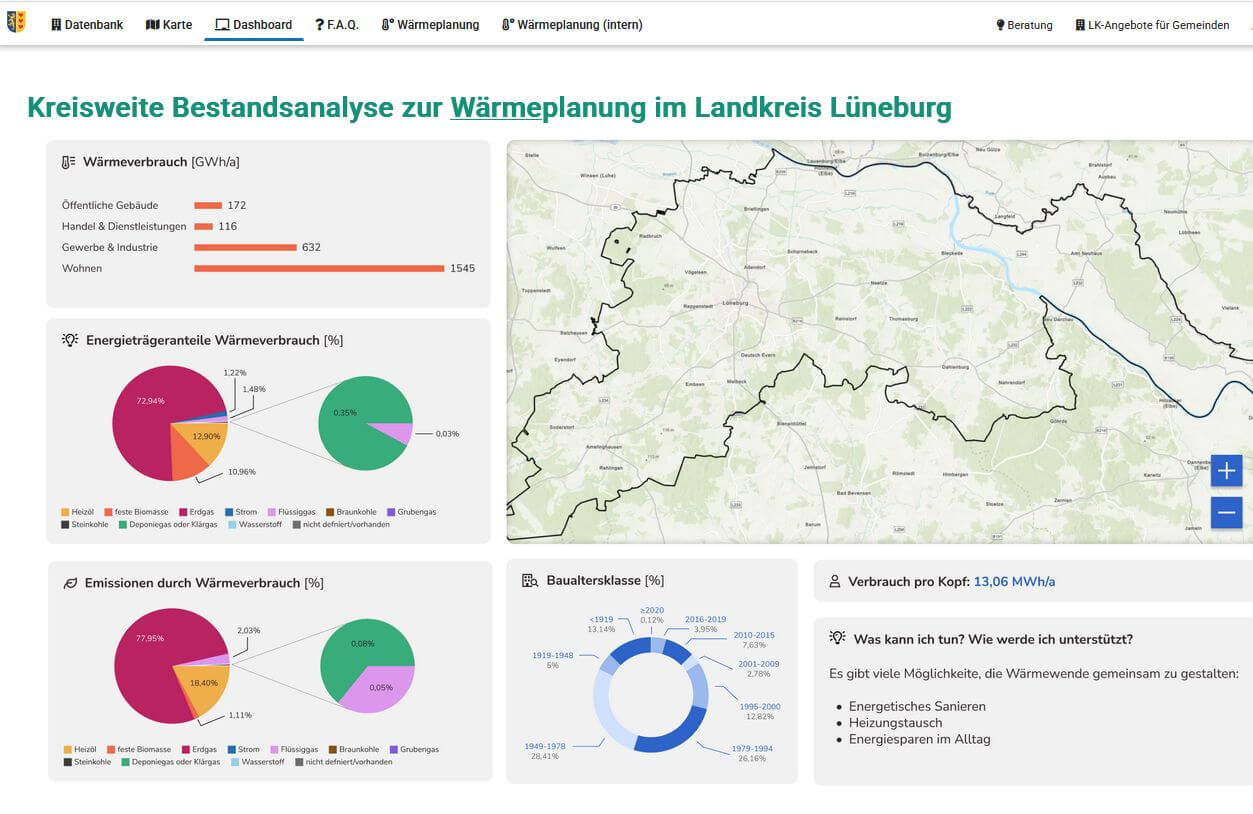The height and width of the screenshot is (814, 1253).
Task: Open Wärmeplanung (intern) navigation item
Action: click(572, 25)
